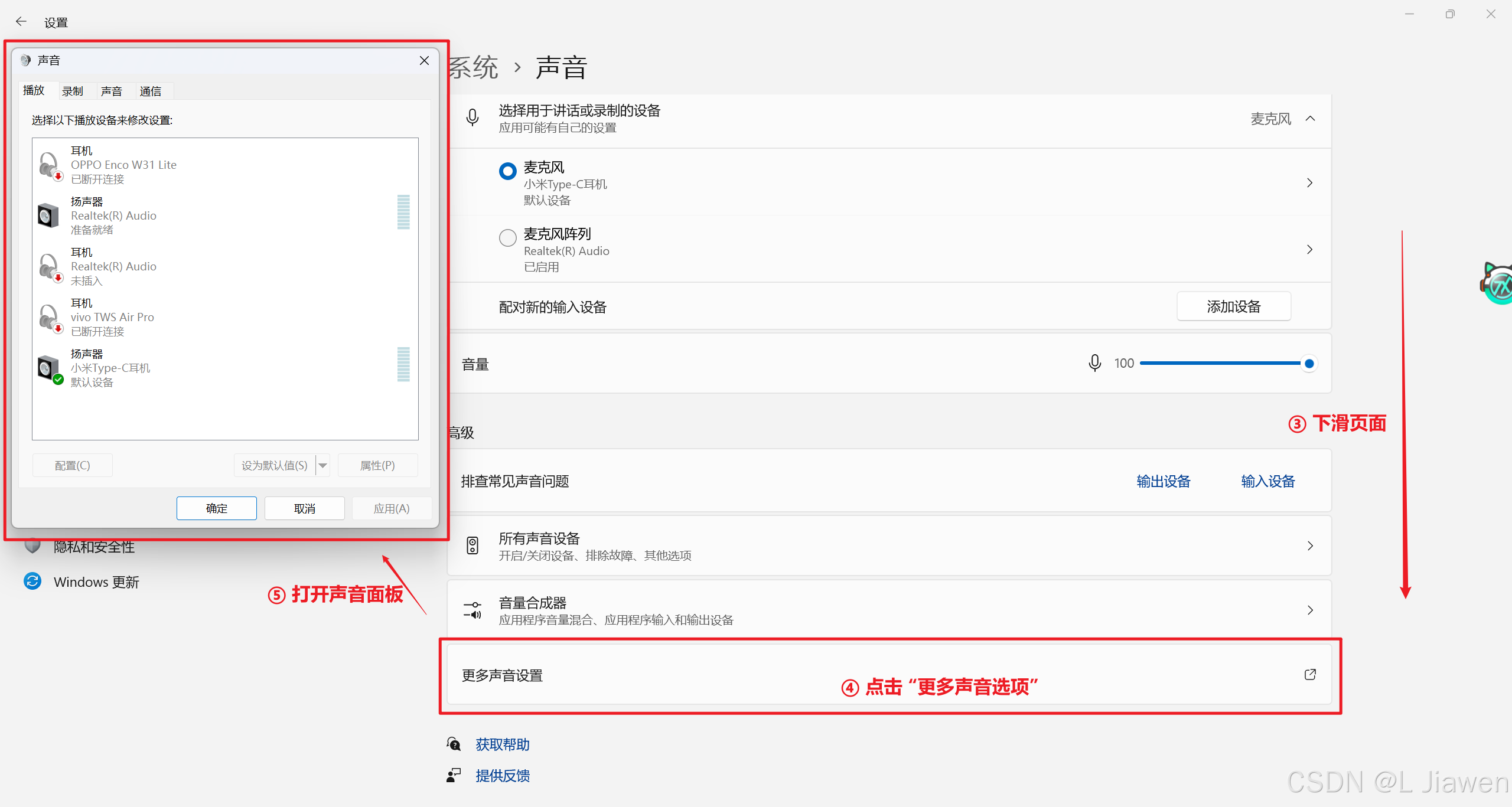Click Windows 更新 icon in sidebar

(32, 581)
